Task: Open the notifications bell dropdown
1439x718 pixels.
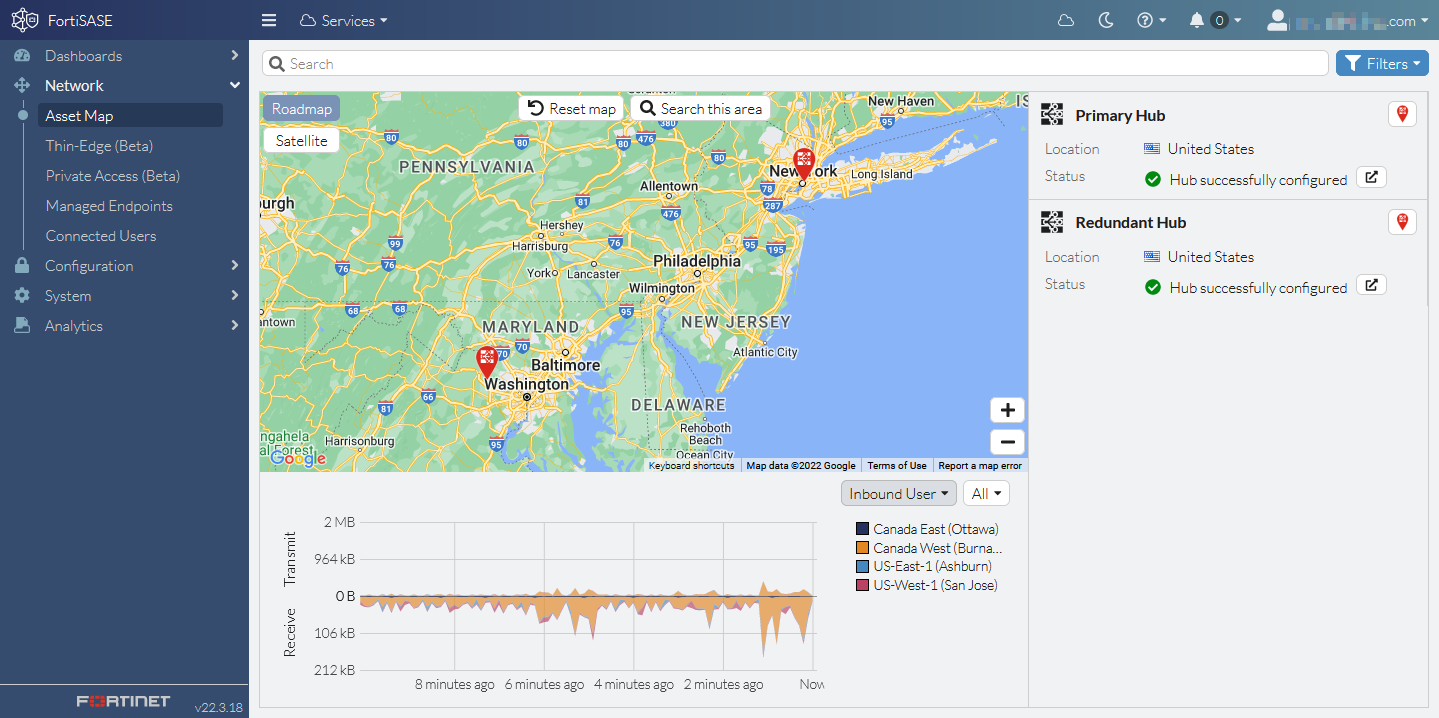Action: point(1215,20)
